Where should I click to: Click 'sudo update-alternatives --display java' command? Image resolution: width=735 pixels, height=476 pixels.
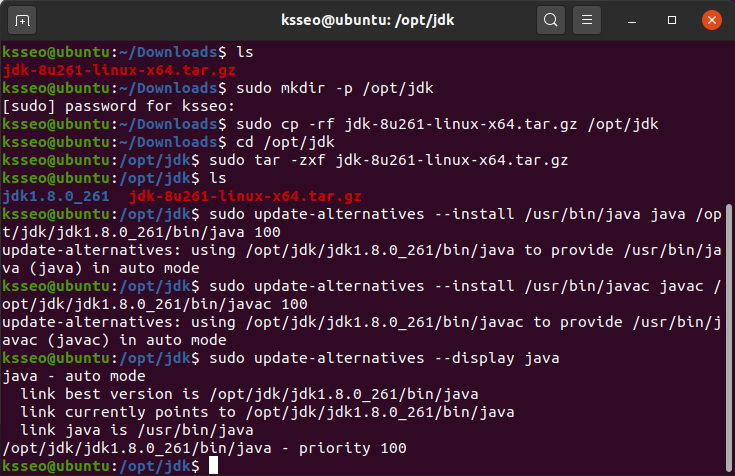pos(384,358)
